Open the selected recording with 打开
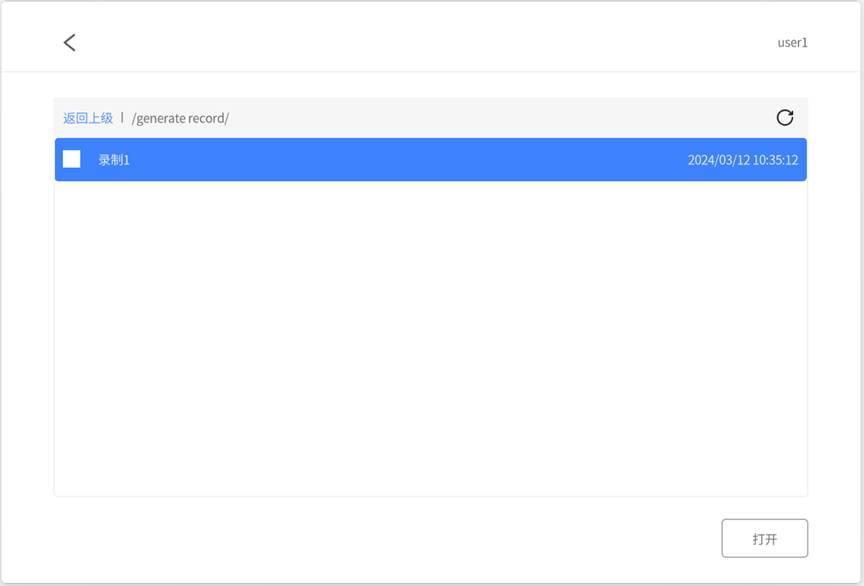The height and width of the screenshot is (586, 864). click(x=764, y=538)
